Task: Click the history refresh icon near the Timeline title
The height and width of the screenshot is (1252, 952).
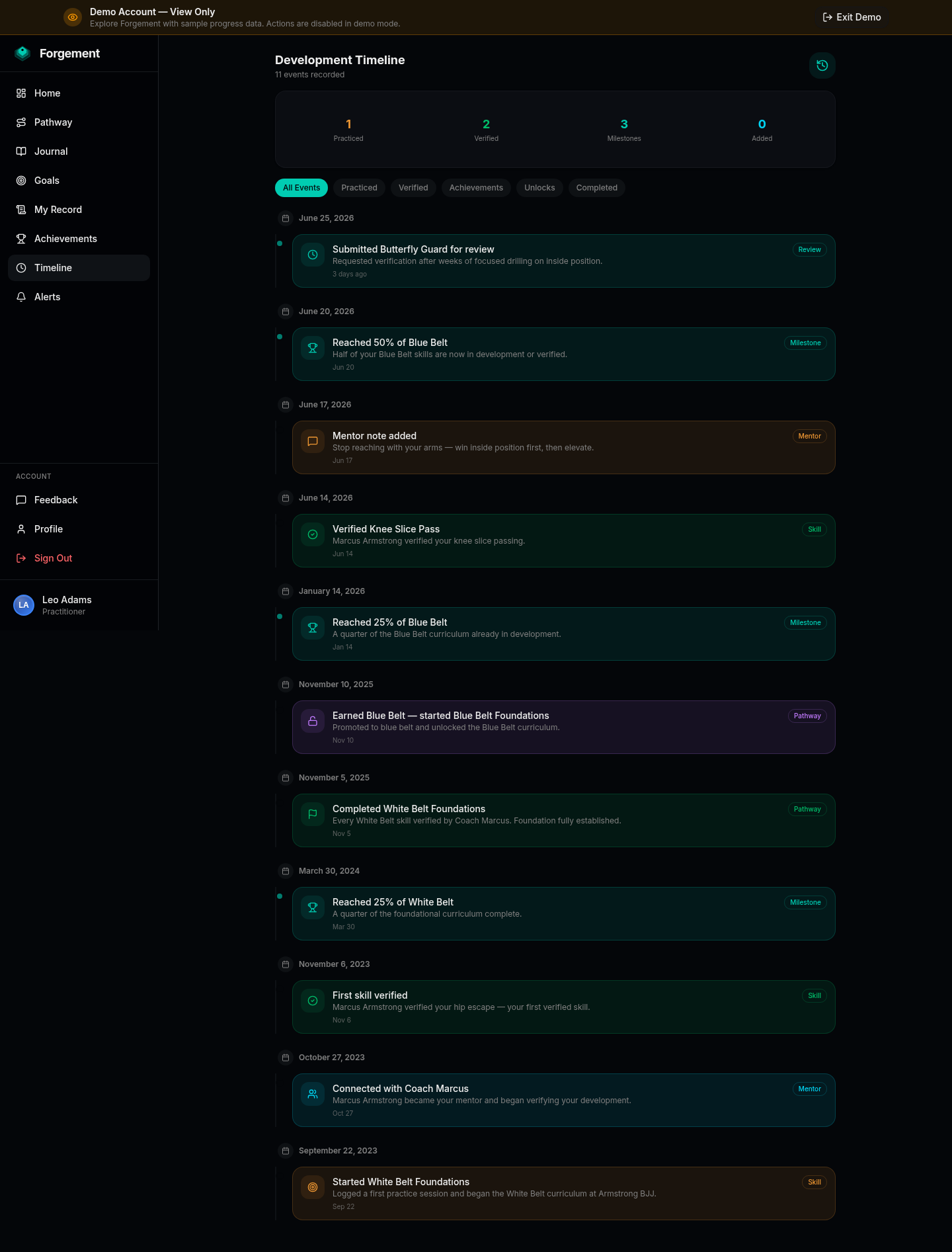Action: 822,65
